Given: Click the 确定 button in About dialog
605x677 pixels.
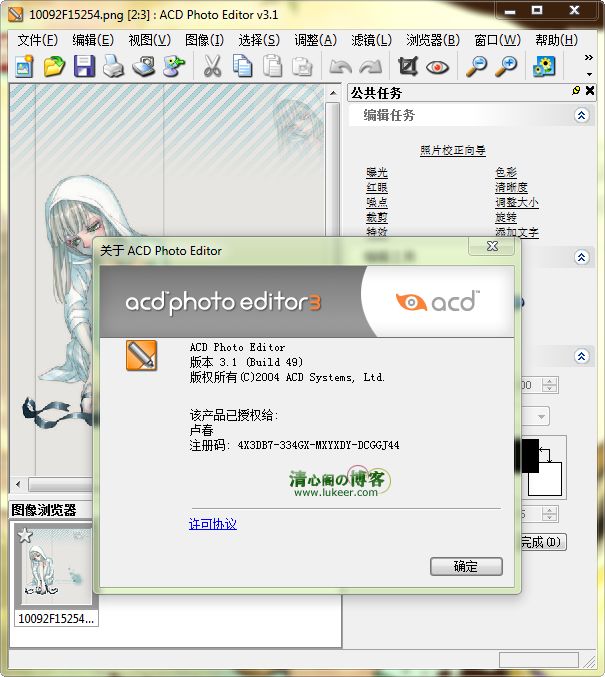Looking at the screenshot, I should (466, 566).
